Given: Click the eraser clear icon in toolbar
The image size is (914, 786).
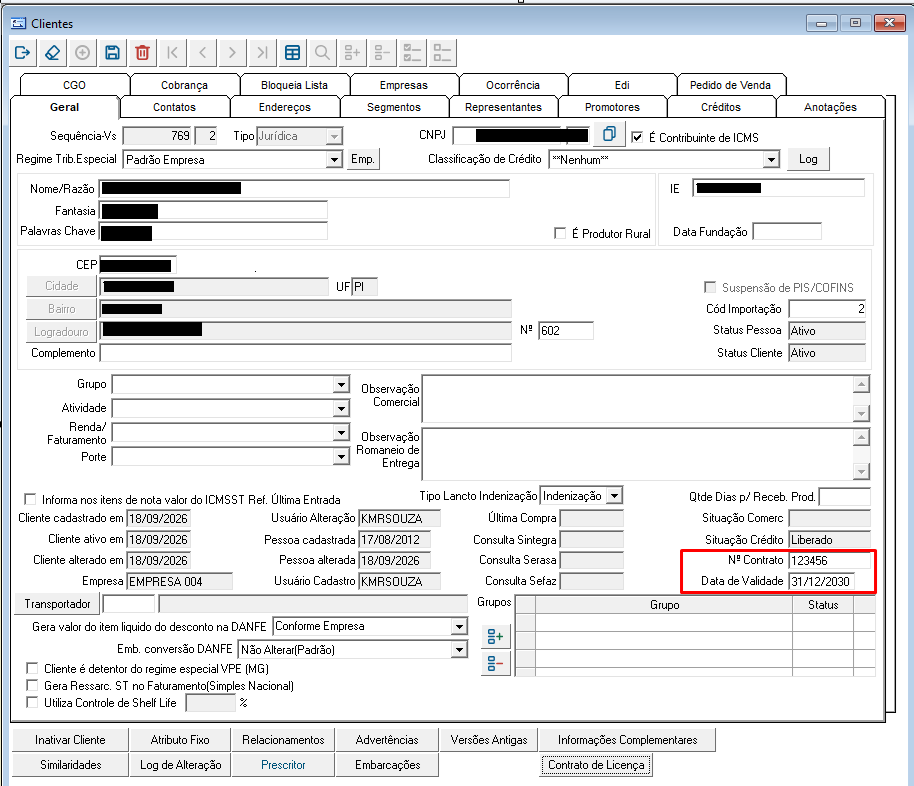Looking at the screenshot, I should coord(52,53).
